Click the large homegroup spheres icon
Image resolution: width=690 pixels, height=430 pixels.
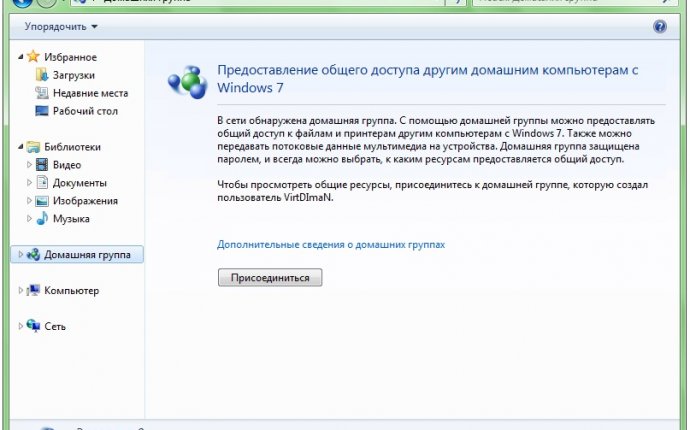click(x=187, y=82)
